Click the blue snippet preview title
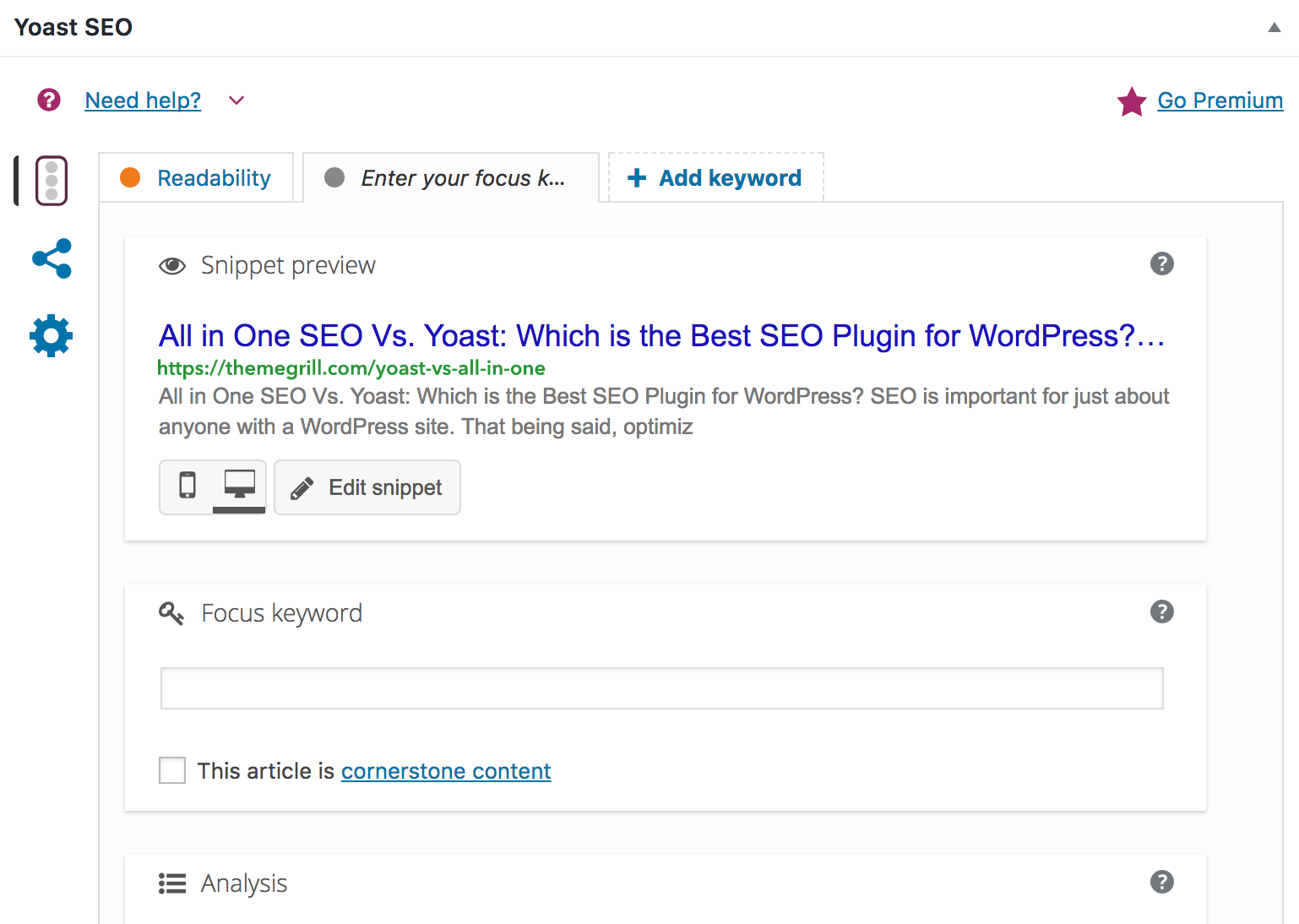The image size is (1299, 924). (661, 336)
